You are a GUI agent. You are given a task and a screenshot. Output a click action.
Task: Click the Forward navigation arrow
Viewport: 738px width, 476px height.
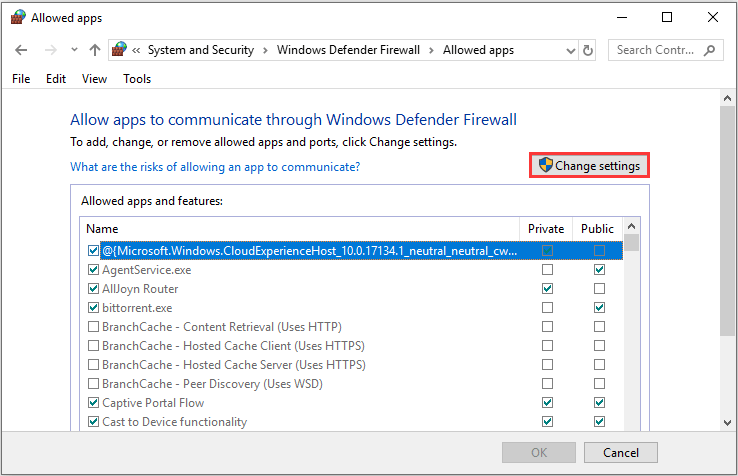[x=50, y=50]
